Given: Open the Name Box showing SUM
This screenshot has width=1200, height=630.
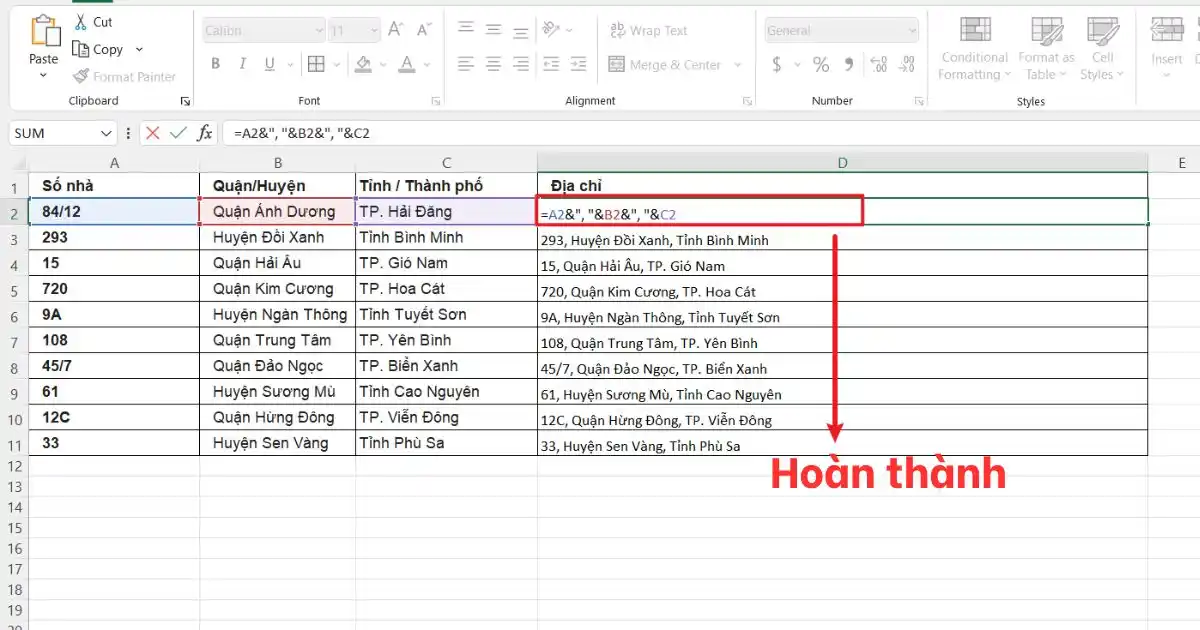Looking at the screenshot, I should [63, 132].
